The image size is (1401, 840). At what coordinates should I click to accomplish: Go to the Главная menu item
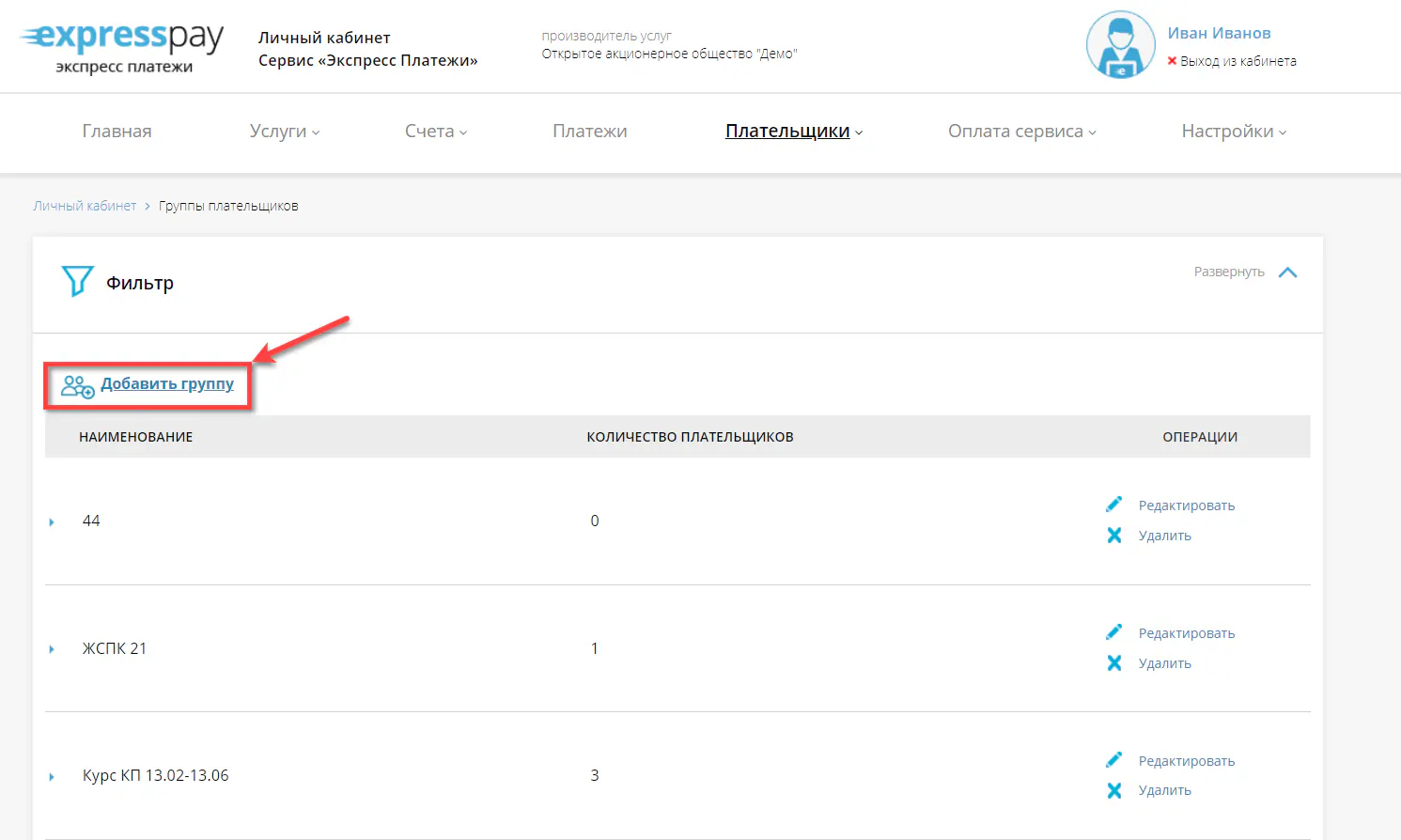(x=117, y=132)
